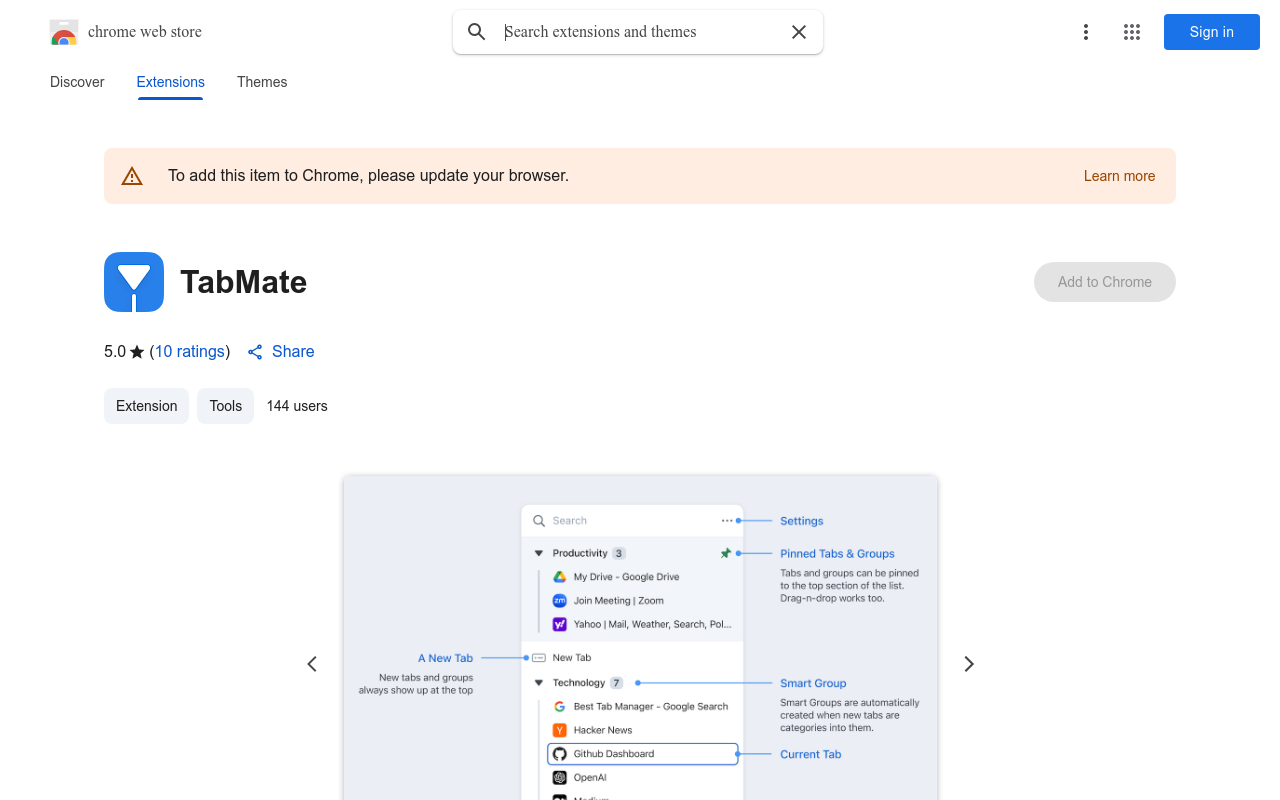1280x800 pixels.
Task: Click the Learn more link
Action: coord(1119,176)
